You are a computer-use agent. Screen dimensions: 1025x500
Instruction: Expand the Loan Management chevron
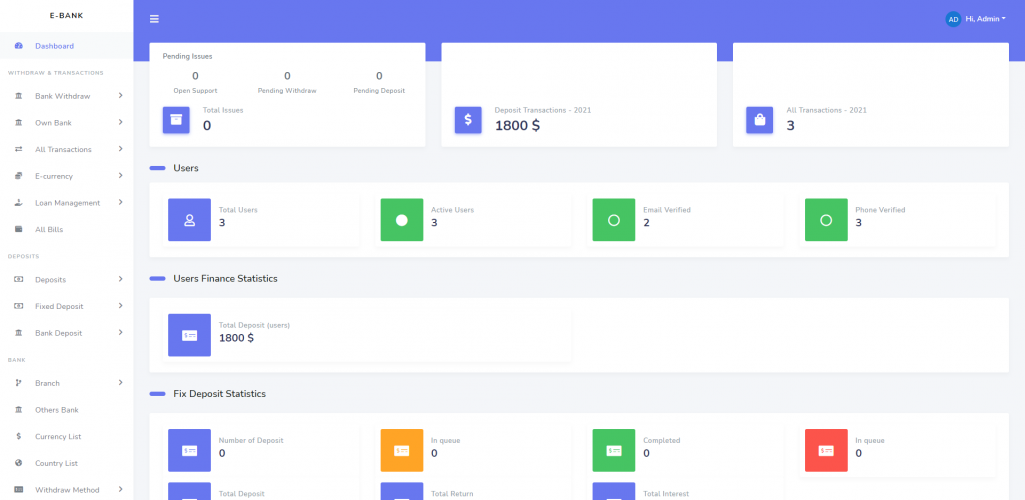tap(120, 202)
